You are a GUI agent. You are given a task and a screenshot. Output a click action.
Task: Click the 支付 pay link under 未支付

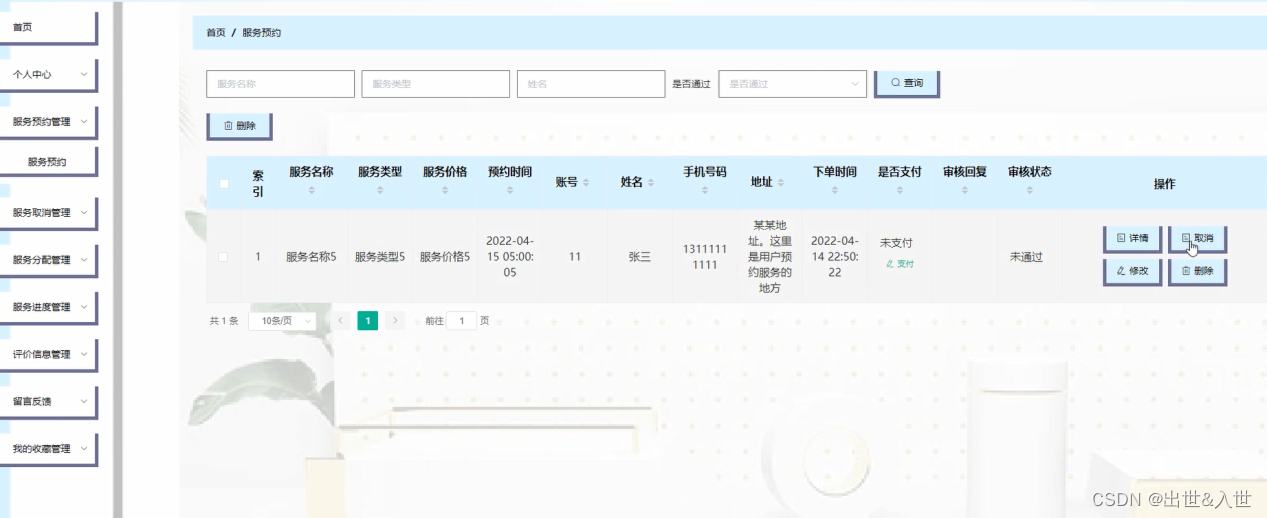tap(900, 264)
